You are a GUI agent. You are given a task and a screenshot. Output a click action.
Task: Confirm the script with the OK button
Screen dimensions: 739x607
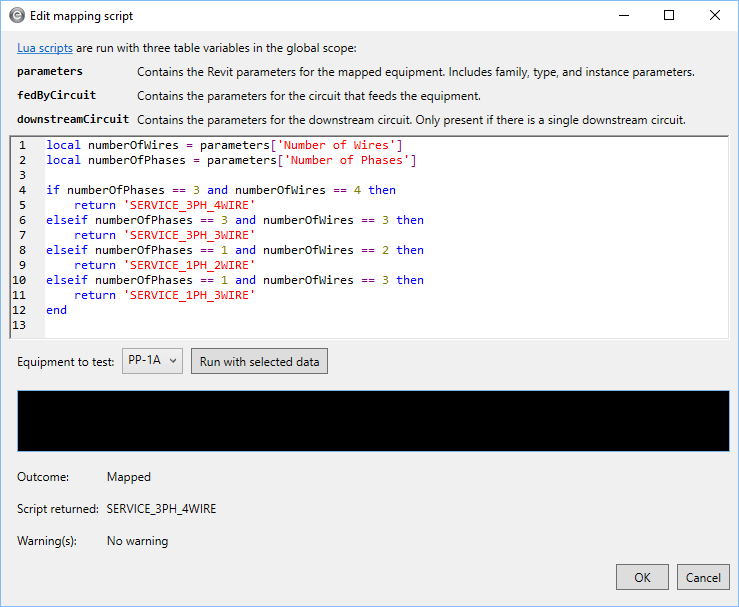(642, 577)
